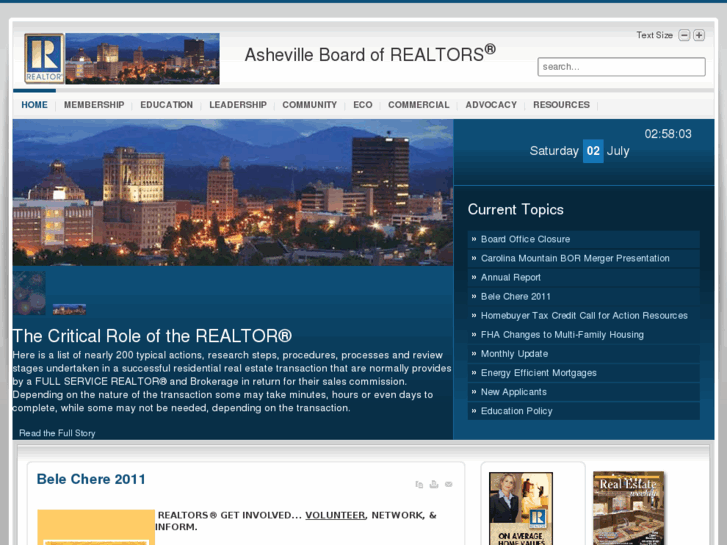Click Read the Full Story link
This screenshot has height=545, width=727.
pyautogui.click(x=57, y=433)
